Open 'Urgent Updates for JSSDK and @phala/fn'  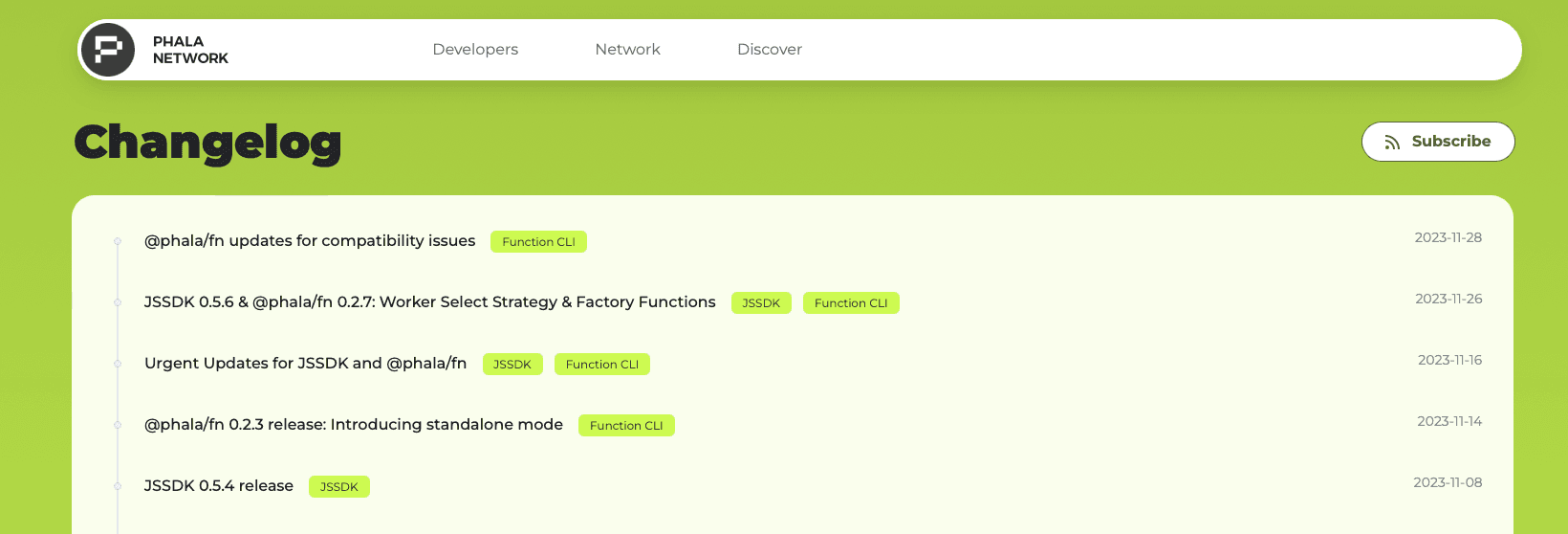pos(305,364)
